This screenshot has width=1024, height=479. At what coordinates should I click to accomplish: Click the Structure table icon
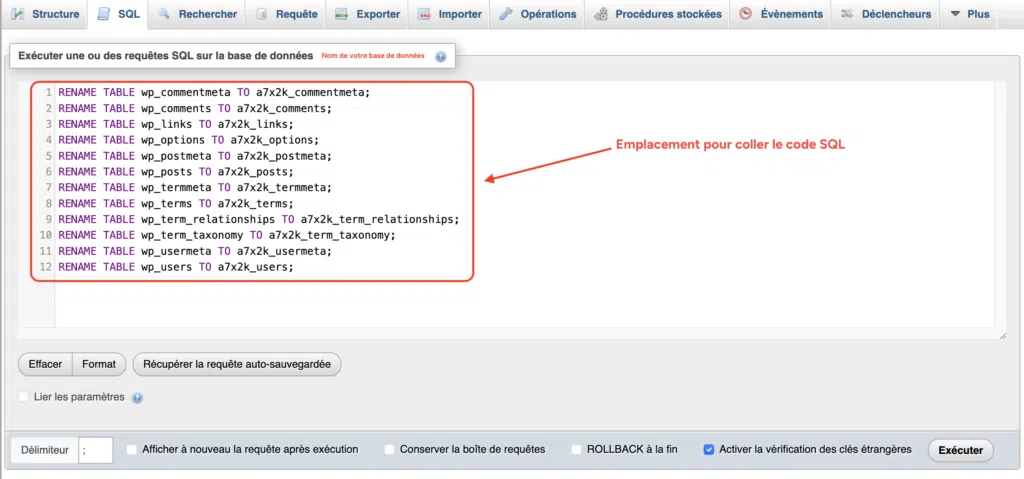[x=18, y=14]
